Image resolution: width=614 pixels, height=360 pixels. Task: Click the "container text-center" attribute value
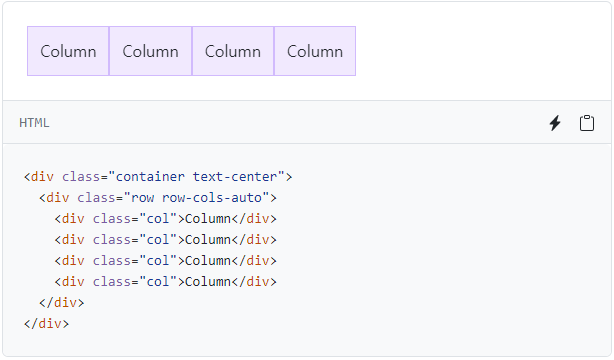(x=196, y=177)
